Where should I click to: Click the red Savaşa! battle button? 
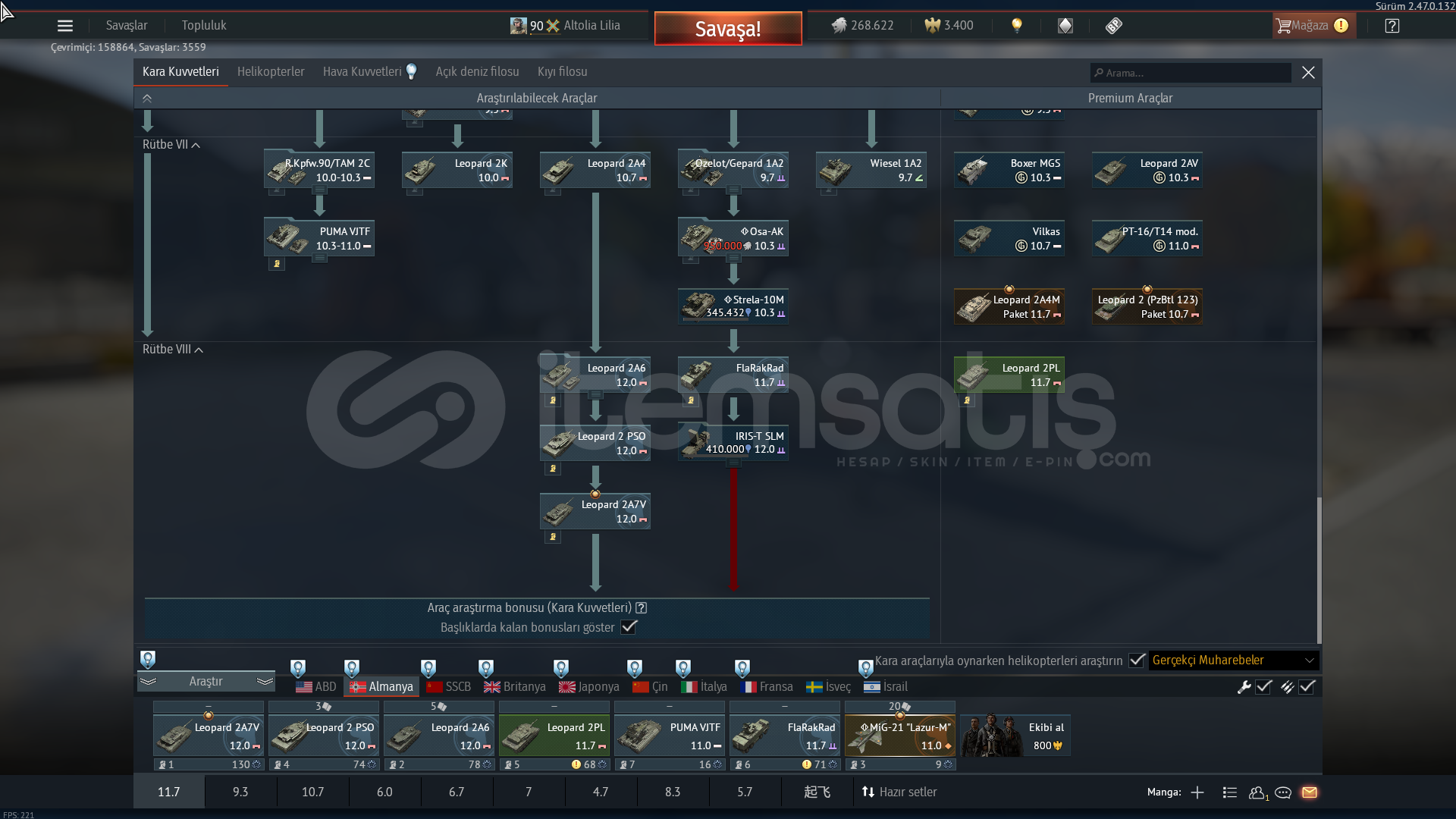(728, 29)
